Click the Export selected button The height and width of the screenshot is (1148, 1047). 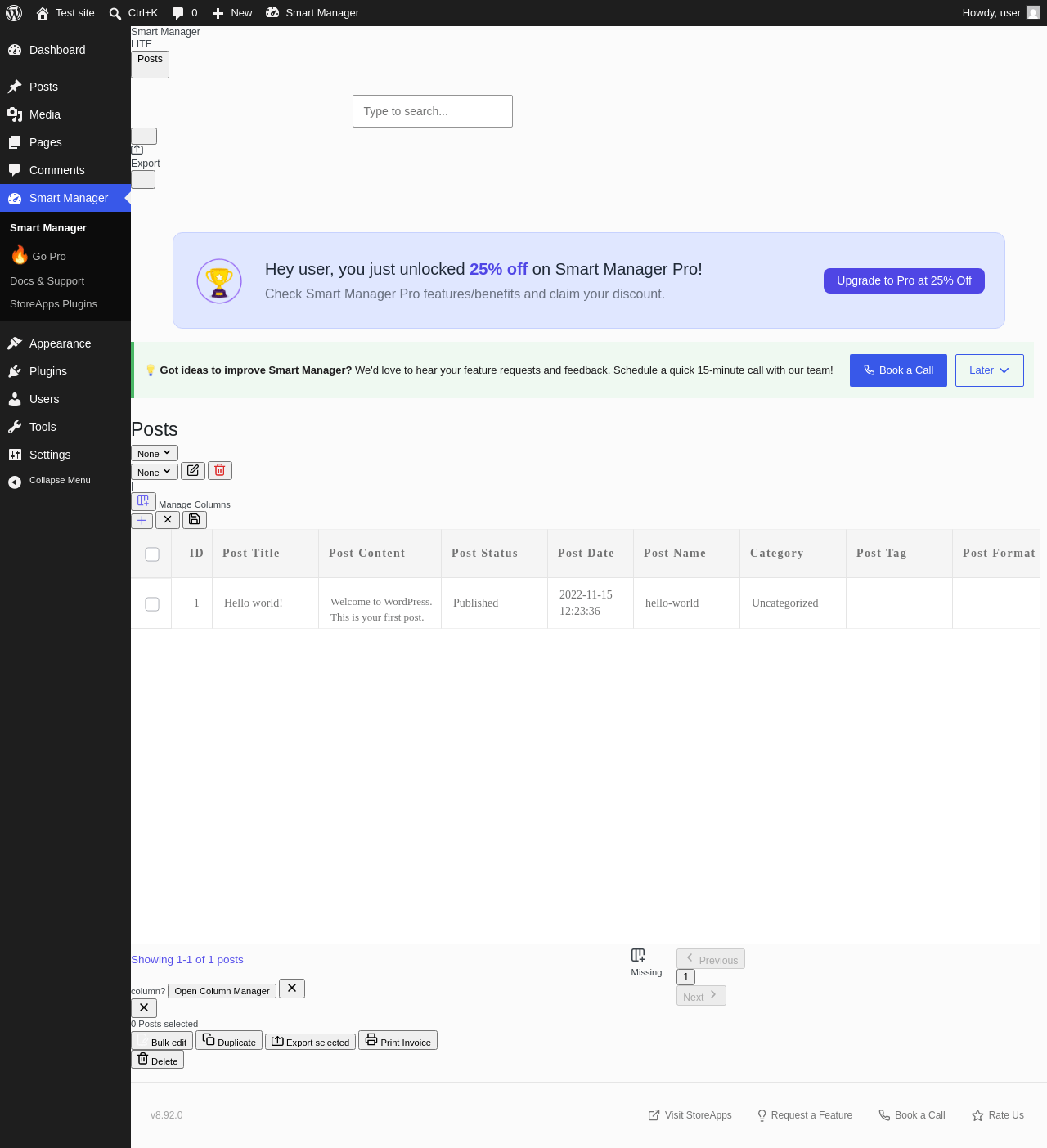(310, 1042)
